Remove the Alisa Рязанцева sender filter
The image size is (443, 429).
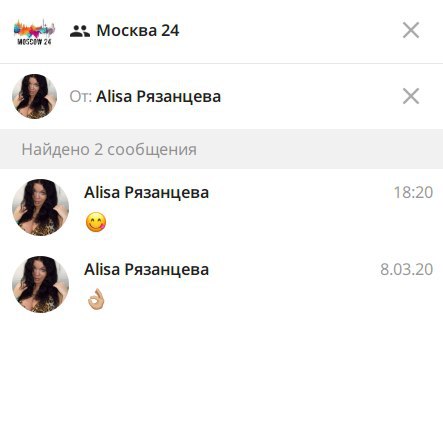(411, 96)
